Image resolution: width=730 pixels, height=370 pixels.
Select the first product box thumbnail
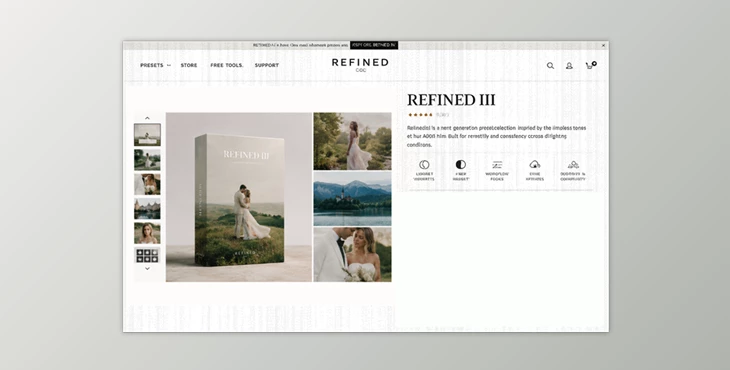(x=147, y=135)
